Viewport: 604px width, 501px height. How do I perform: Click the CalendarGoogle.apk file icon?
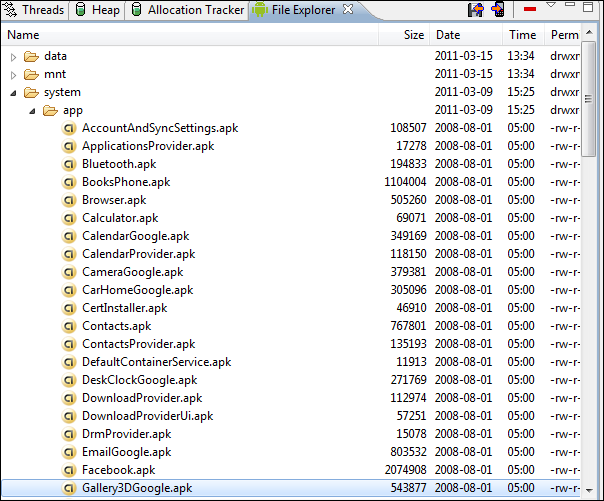(x=69, y=236)
